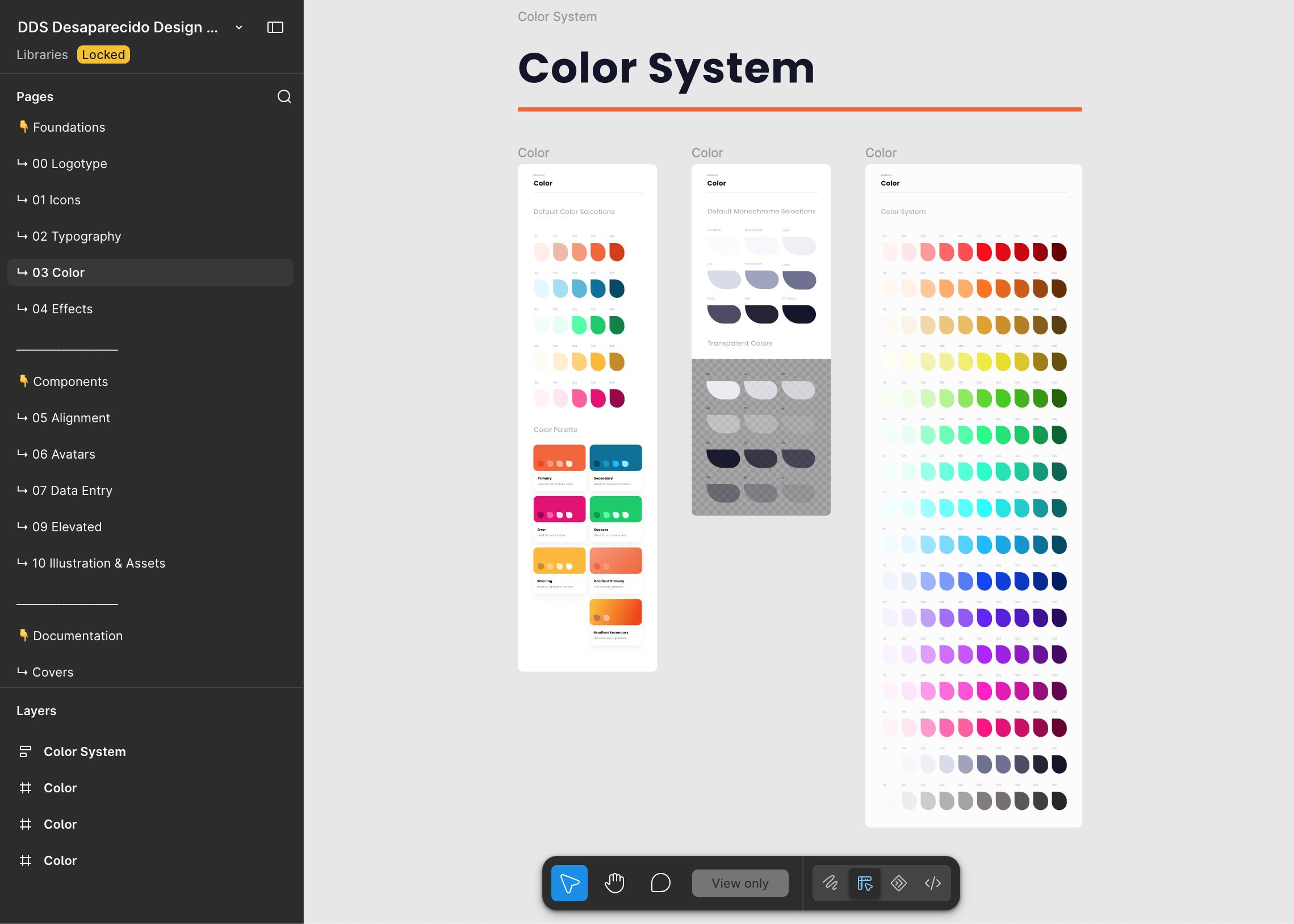Open the Foundations page

[x=150, y=128]
